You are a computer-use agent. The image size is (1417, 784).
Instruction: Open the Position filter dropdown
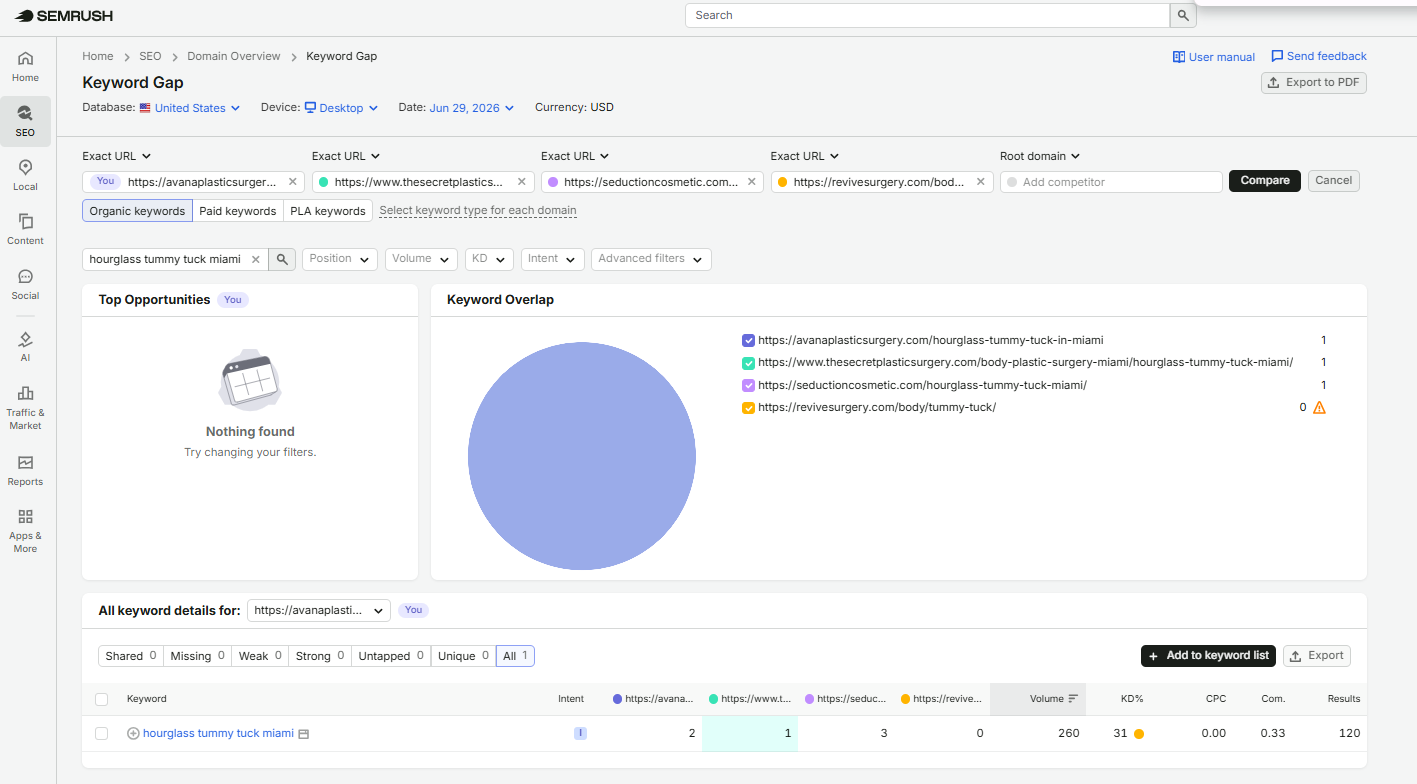[340, 259]
